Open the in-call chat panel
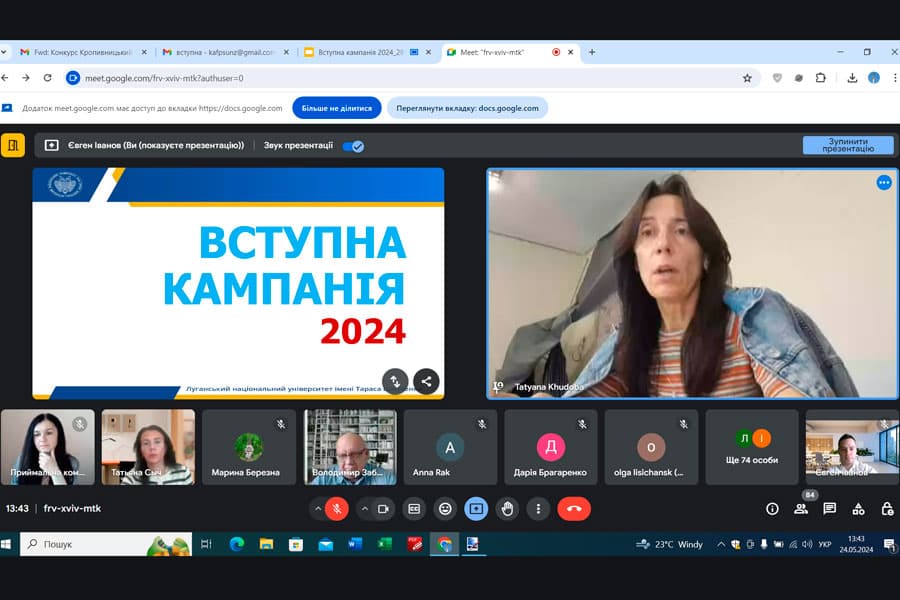 828,508
